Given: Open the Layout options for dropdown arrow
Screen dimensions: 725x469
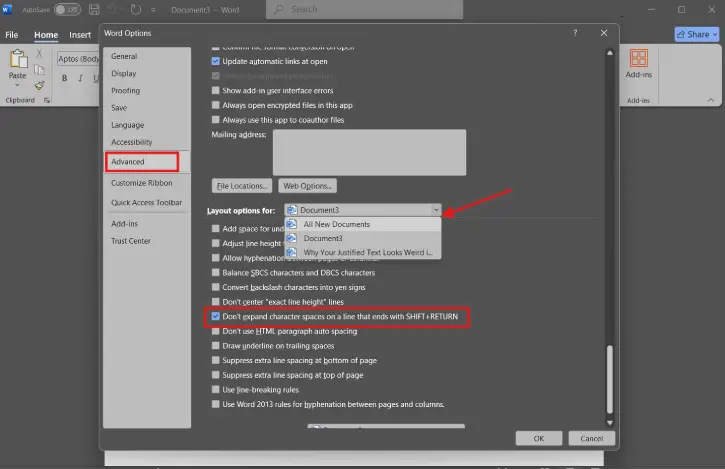Looking at the screenshot, I should (436, 210).
